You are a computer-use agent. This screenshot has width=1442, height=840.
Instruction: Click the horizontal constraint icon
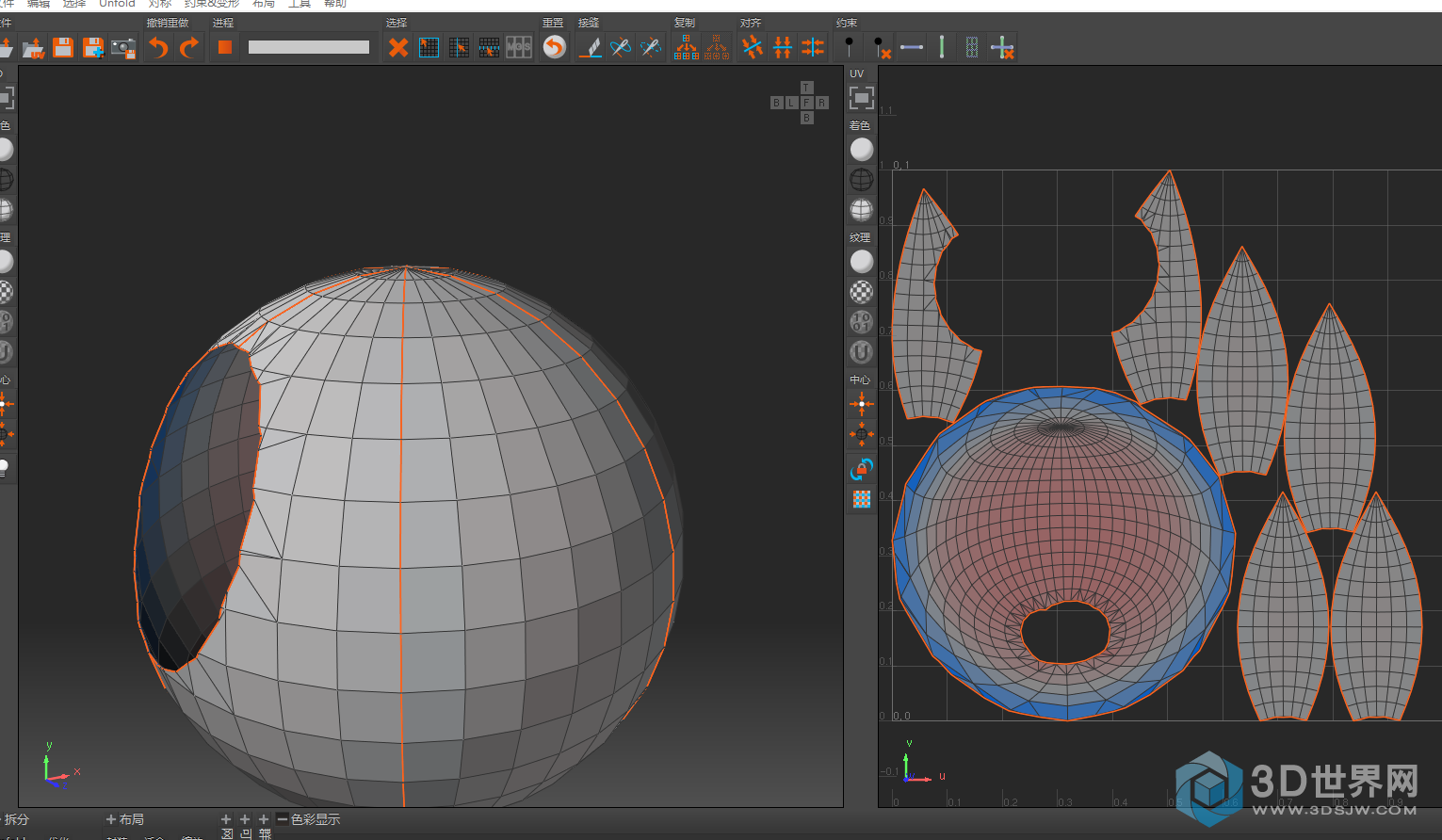(x=911, y=47)
